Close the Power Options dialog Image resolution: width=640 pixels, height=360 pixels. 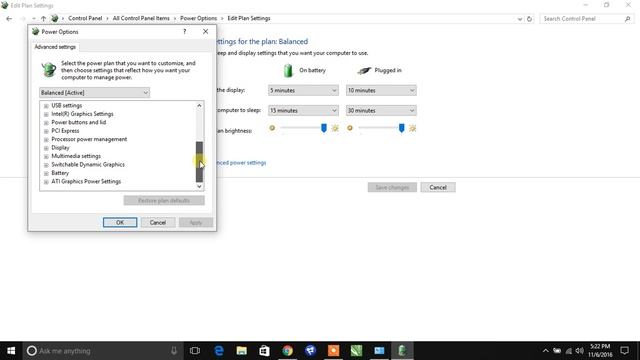coord(205,31)
